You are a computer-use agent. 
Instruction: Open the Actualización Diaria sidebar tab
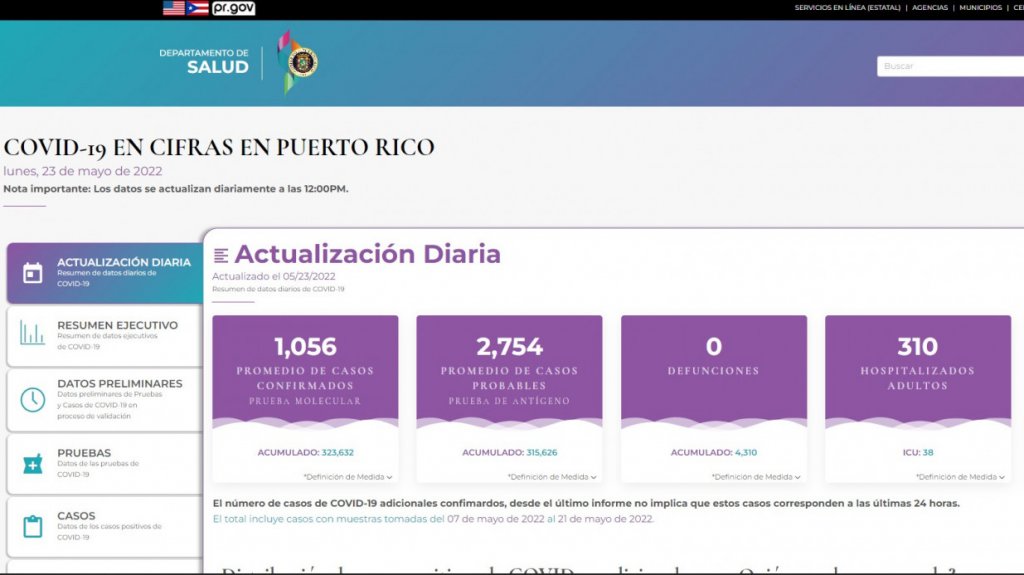tap(105, 273)
